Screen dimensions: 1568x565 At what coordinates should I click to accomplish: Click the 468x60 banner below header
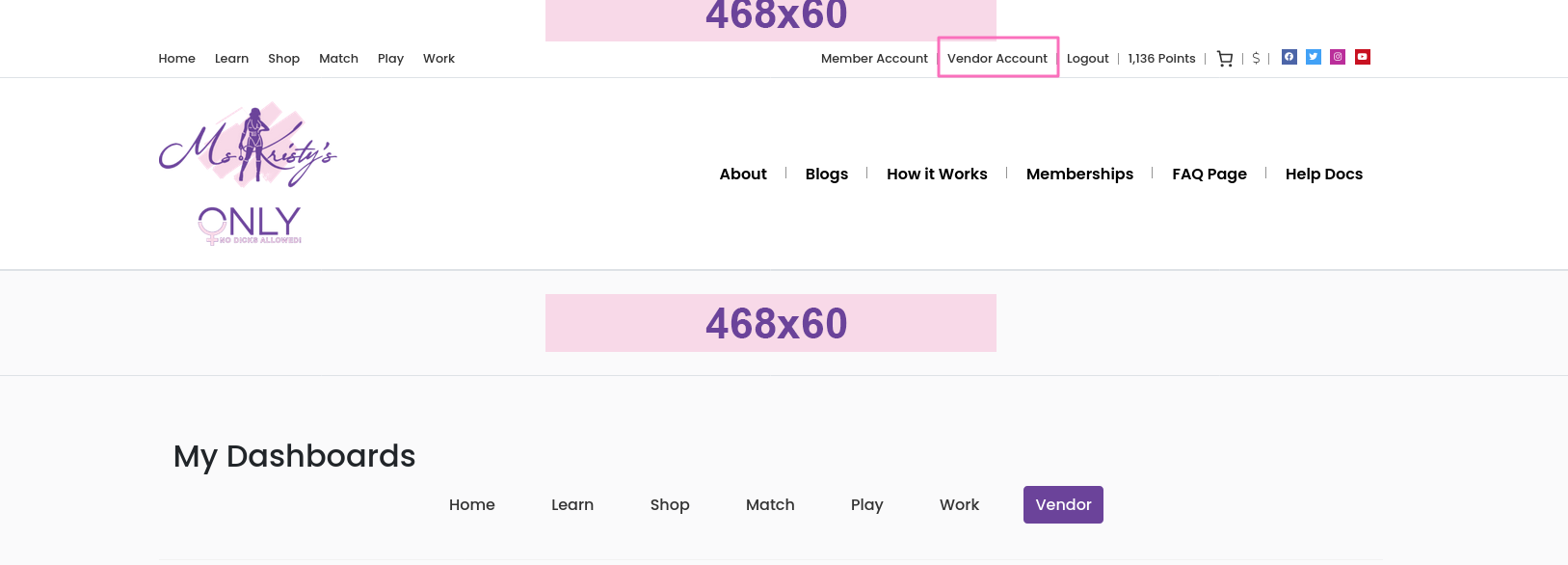click(x=771, y=323)
